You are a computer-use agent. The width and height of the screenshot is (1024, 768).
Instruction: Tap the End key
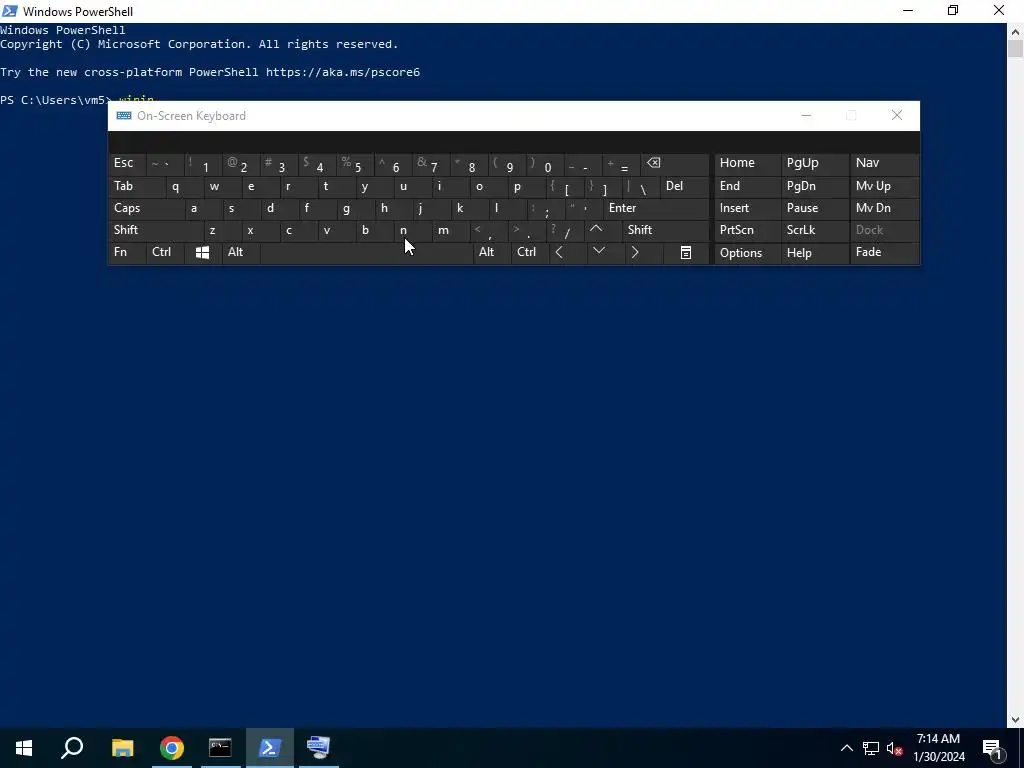coord(748,186)
